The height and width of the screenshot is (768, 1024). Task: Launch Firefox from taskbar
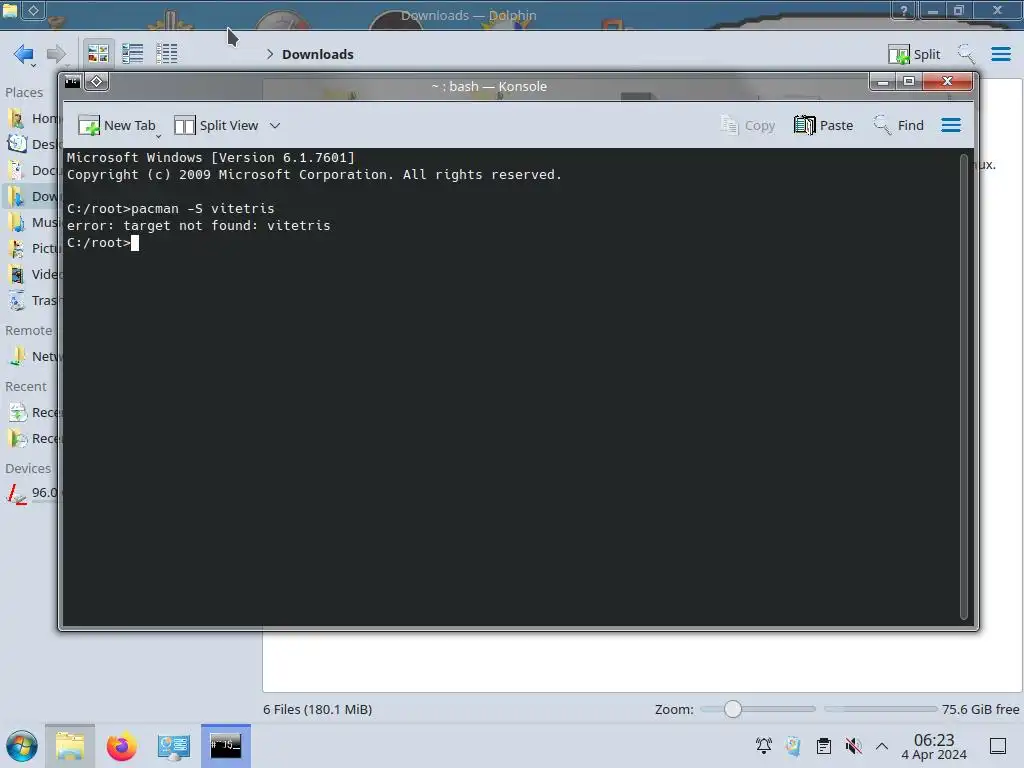pos(121,746)
